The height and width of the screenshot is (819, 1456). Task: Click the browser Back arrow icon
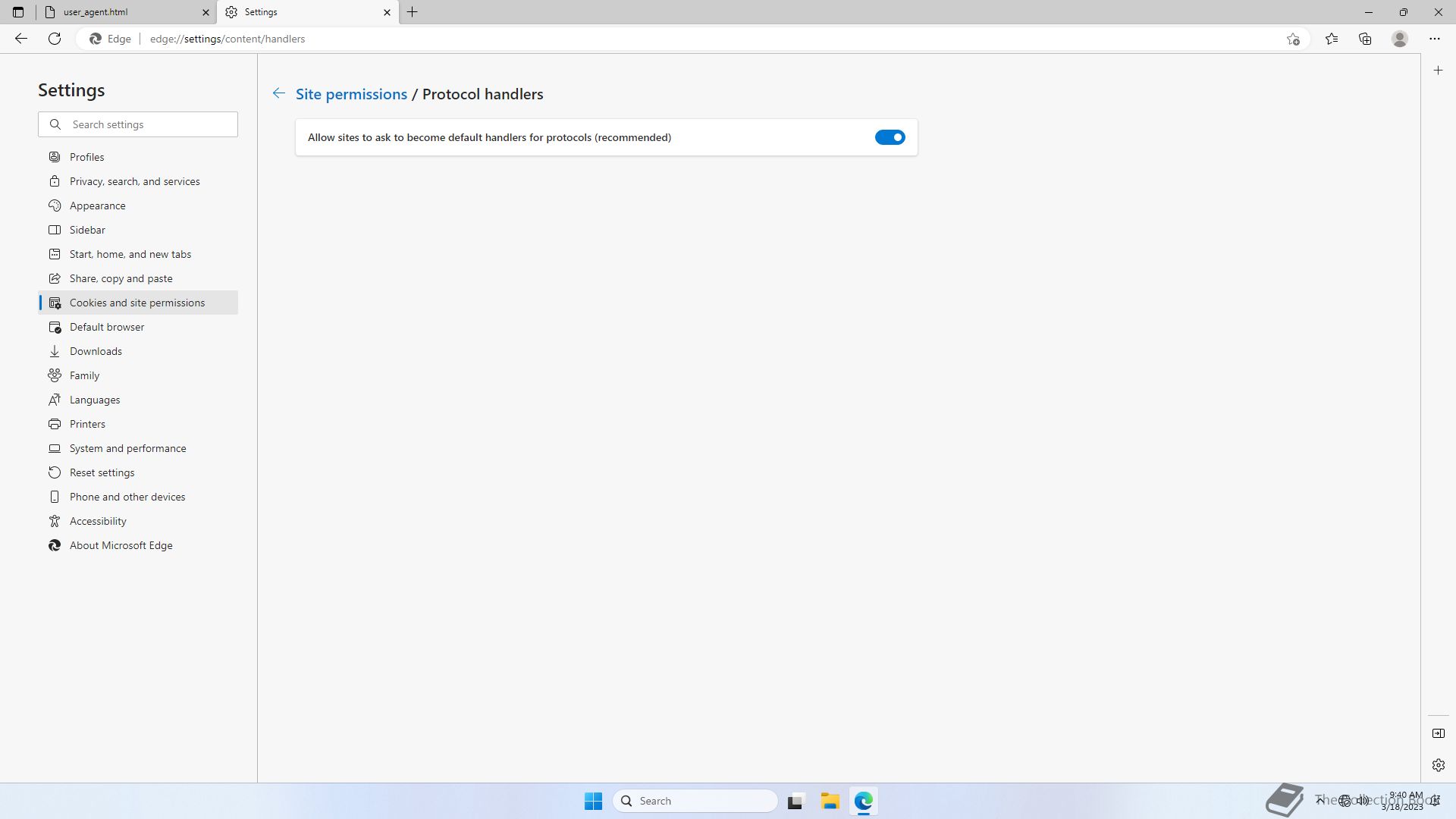[x=21, y=39]
